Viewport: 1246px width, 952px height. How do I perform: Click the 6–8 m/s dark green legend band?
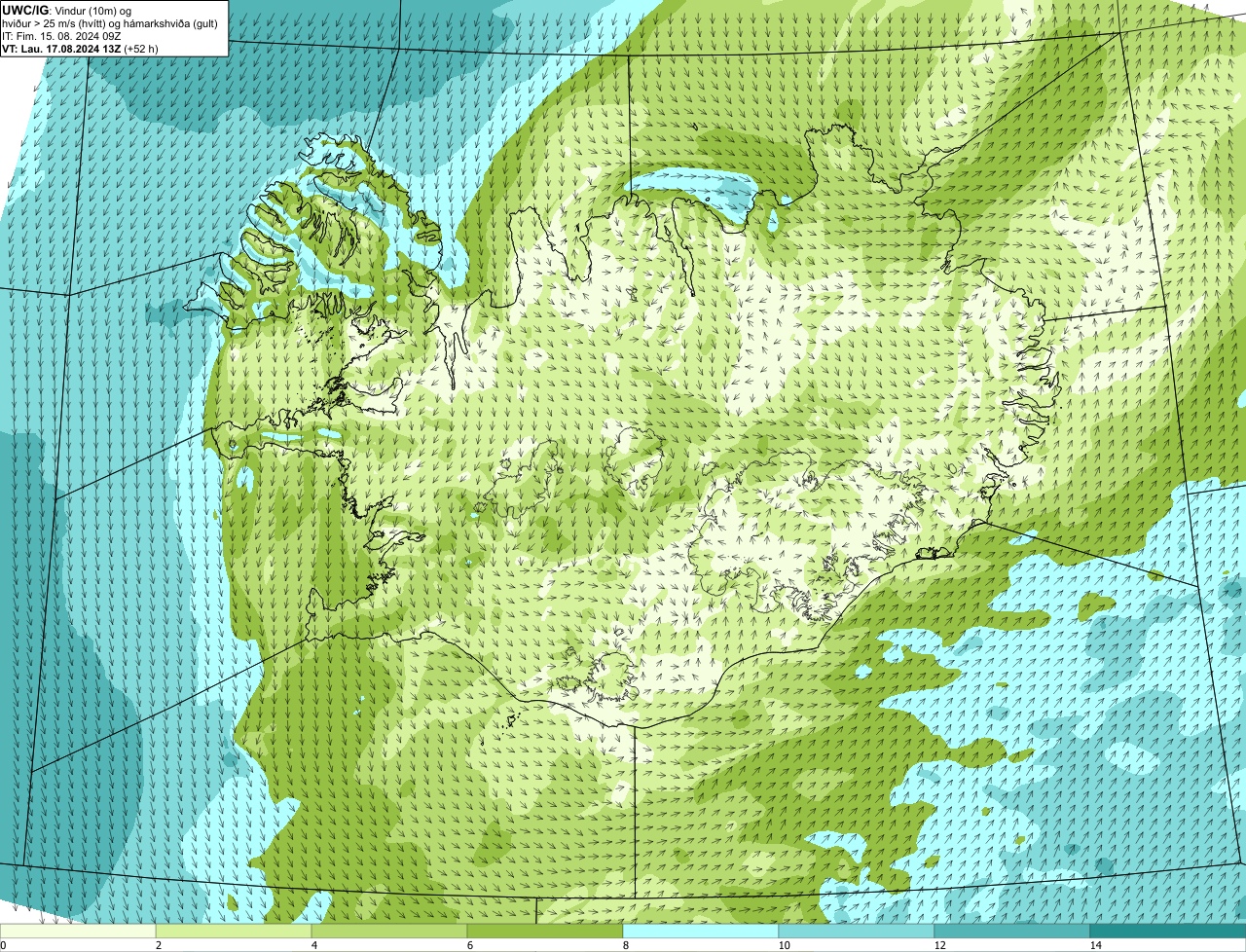coord(545,931)
